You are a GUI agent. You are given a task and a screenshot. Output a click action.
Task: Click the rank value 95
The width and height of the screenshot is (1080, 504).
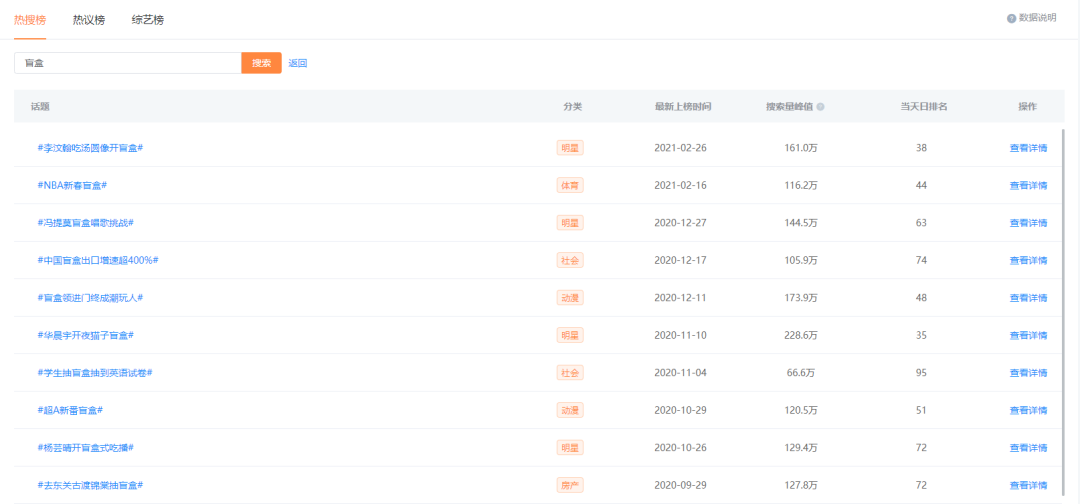pos(922,372)
